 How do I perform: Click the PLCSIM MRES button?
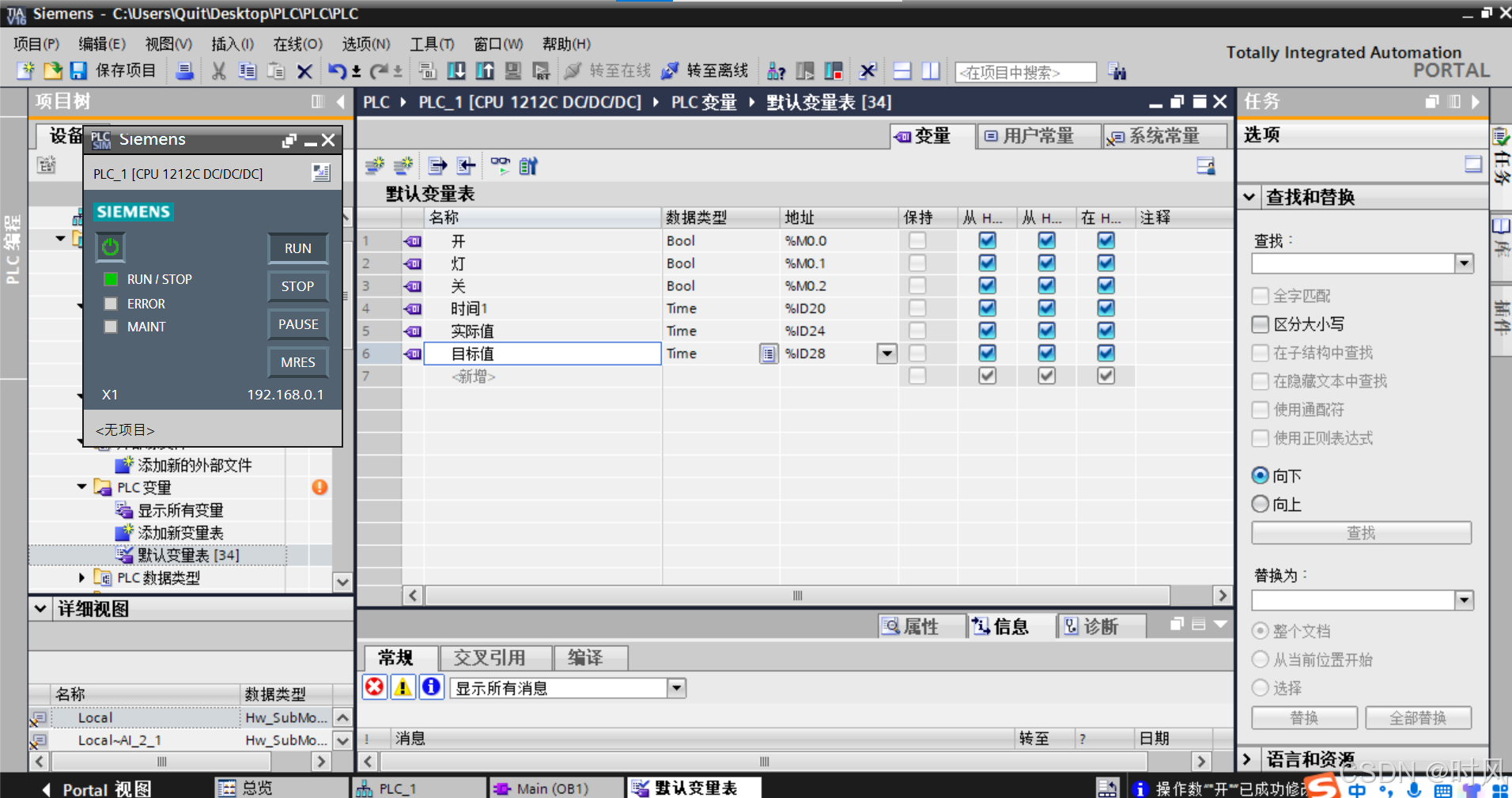pyautogui.click(x=298, y=362)
